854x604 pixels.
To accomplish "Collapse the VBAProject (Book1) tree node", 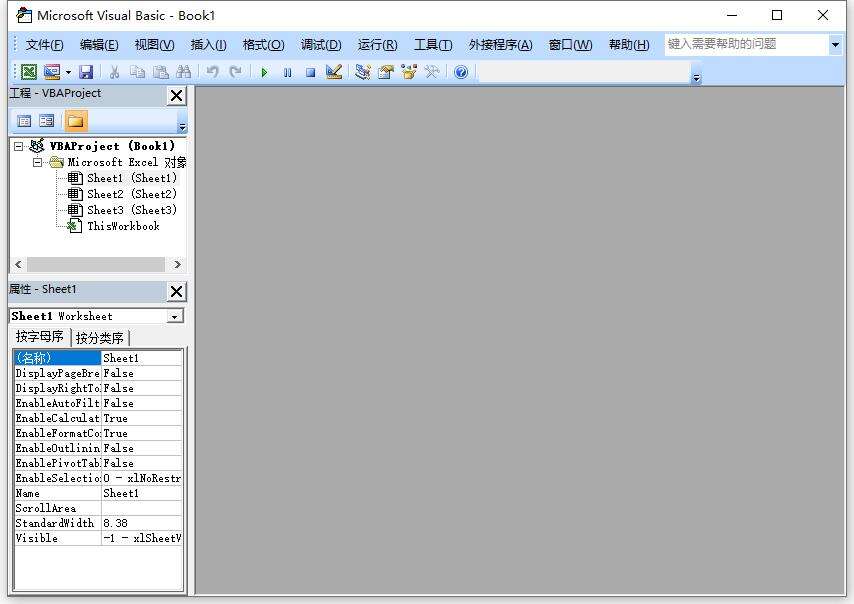I will point(19,146).
